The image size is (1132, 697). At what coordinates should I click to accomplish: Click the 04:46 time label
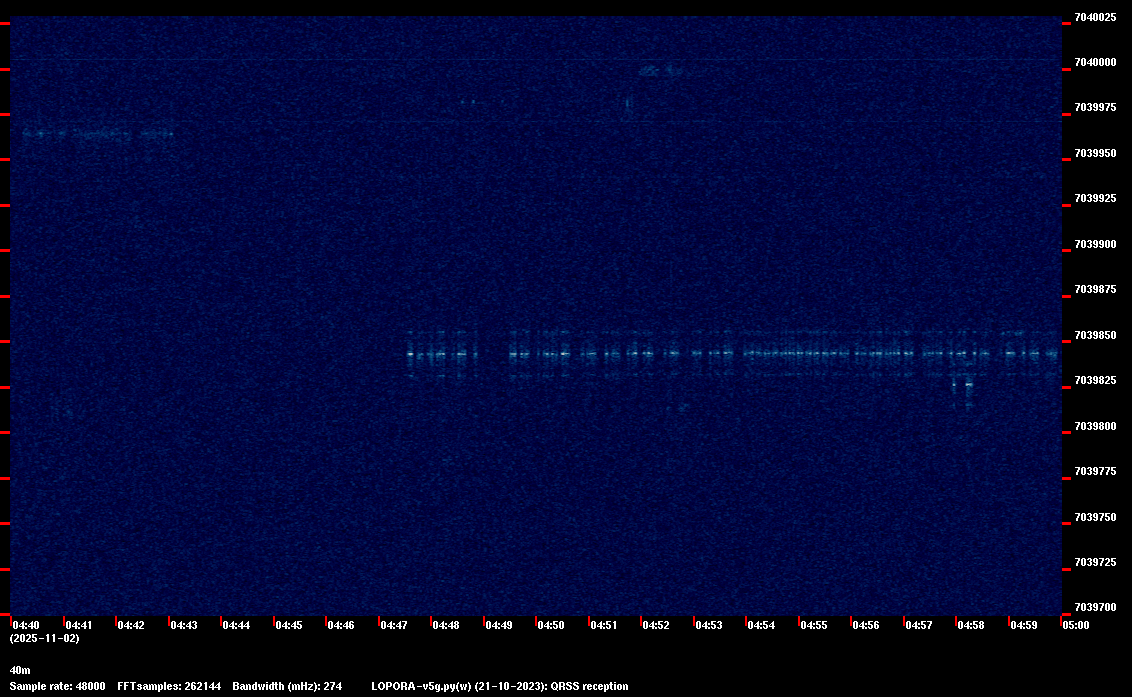click(341, 625)
